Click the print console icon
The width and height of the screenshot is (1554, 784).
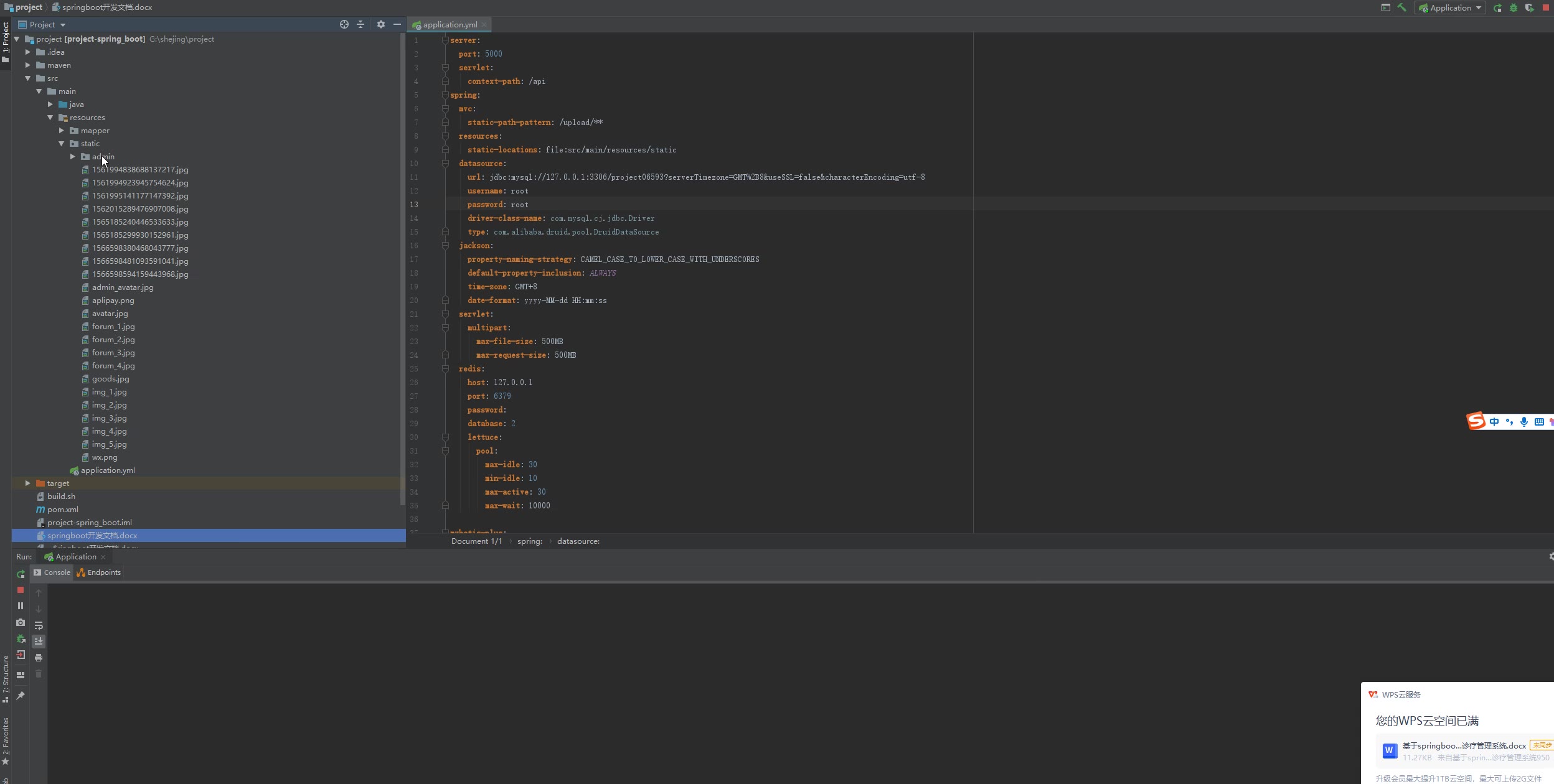click(39, 658)
